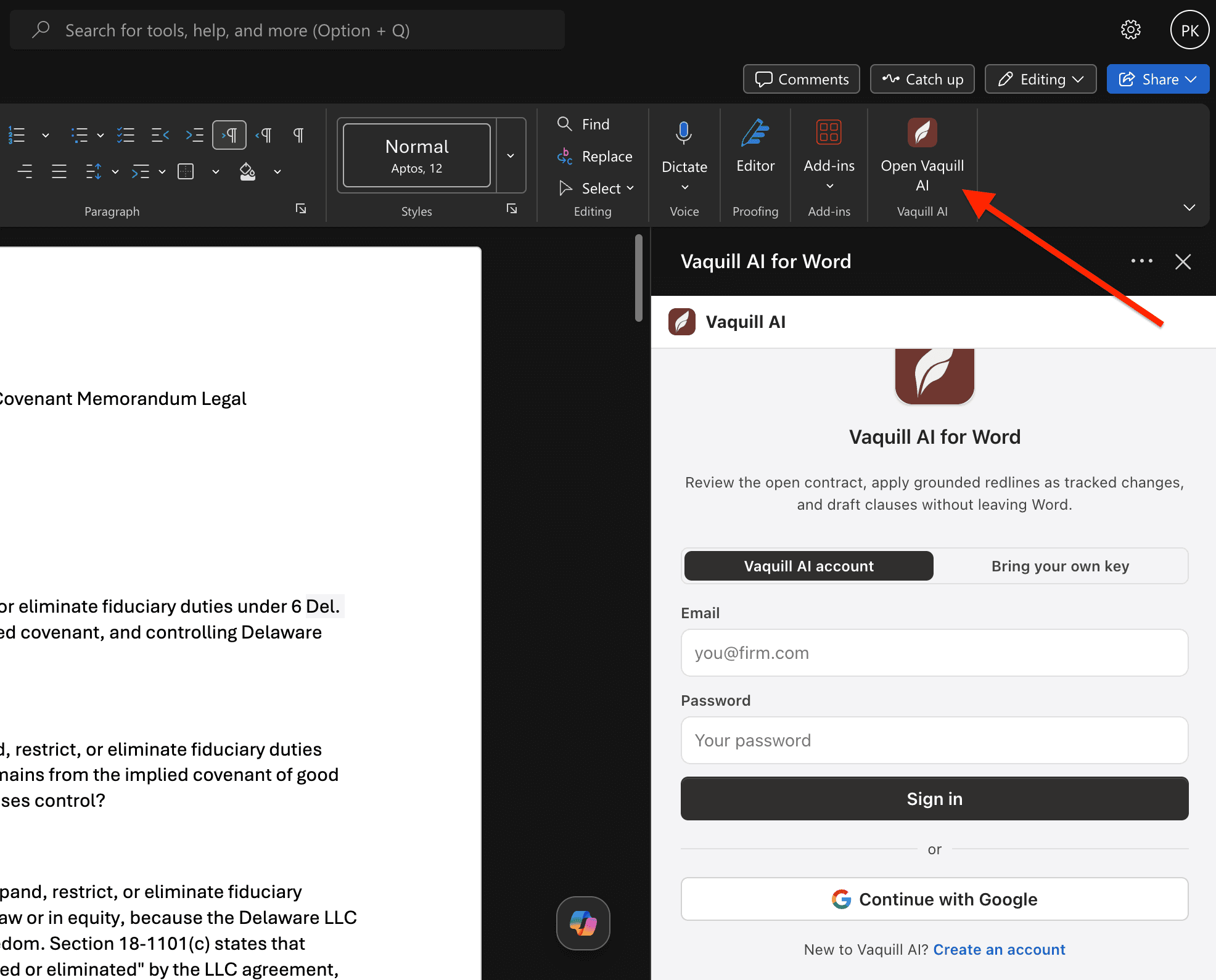Open borders dropdown arrow
1216x980 pixels.
tap(216, 171)
